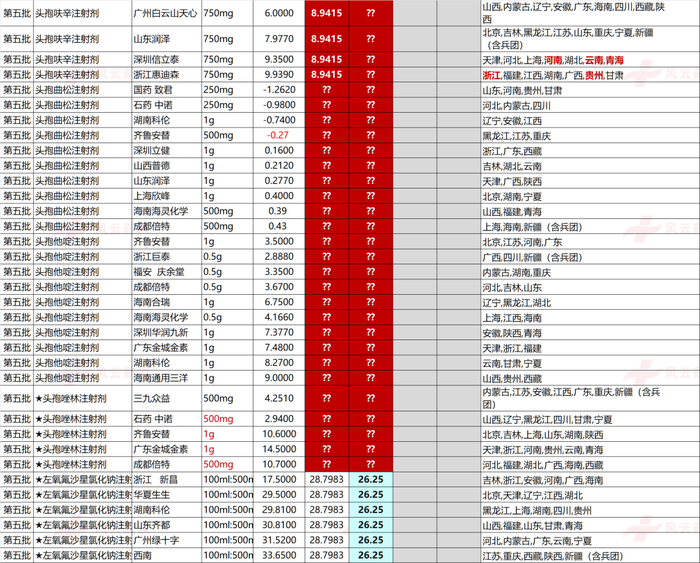
Task: Click the 28.7983 cell in 山东齐都 row
Action: 327,525
